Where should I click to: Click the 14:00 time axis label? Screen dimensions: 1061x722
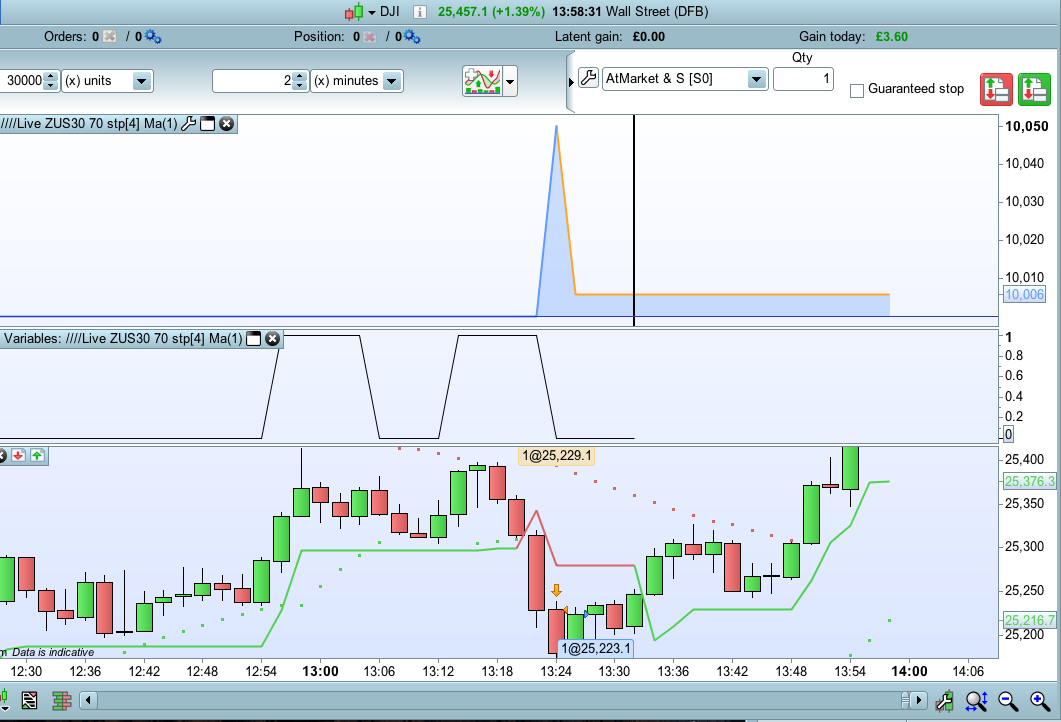point(909,671)
